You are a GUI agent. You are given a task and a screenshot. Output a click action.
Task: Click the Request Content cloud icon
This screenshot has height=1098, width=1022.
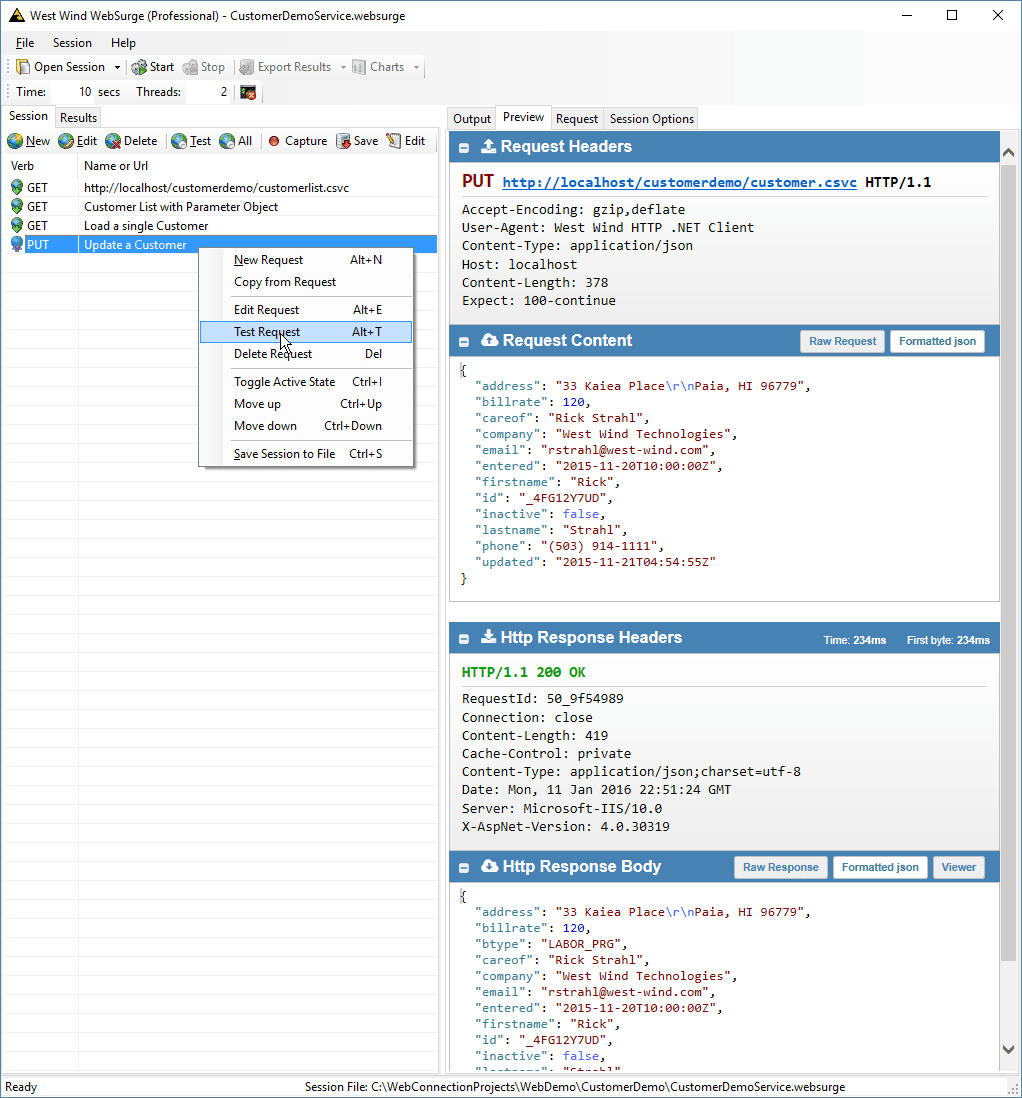[x=490, y=340]
